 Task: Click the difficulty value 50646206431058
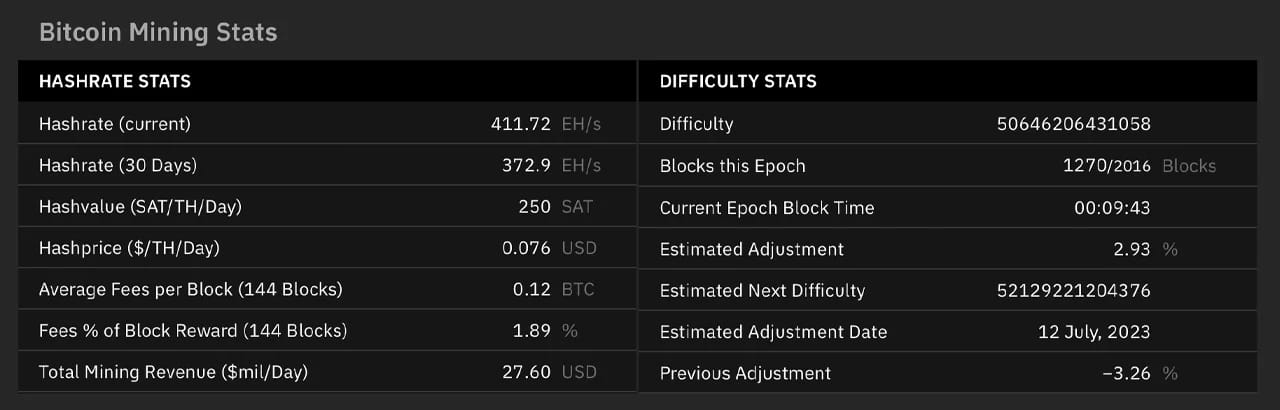[x=1074, y=124]
